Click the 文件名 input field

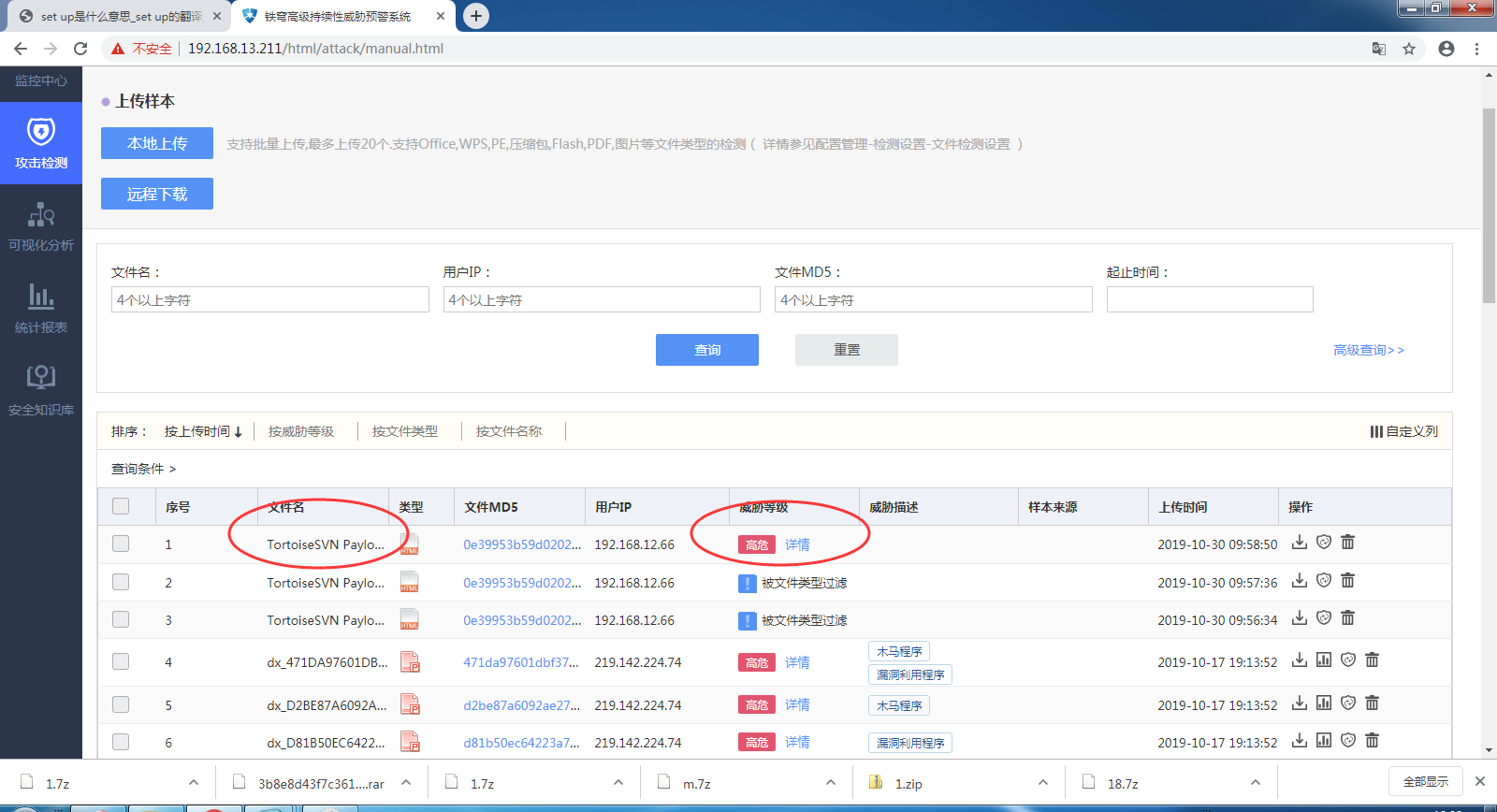[270, 299]
